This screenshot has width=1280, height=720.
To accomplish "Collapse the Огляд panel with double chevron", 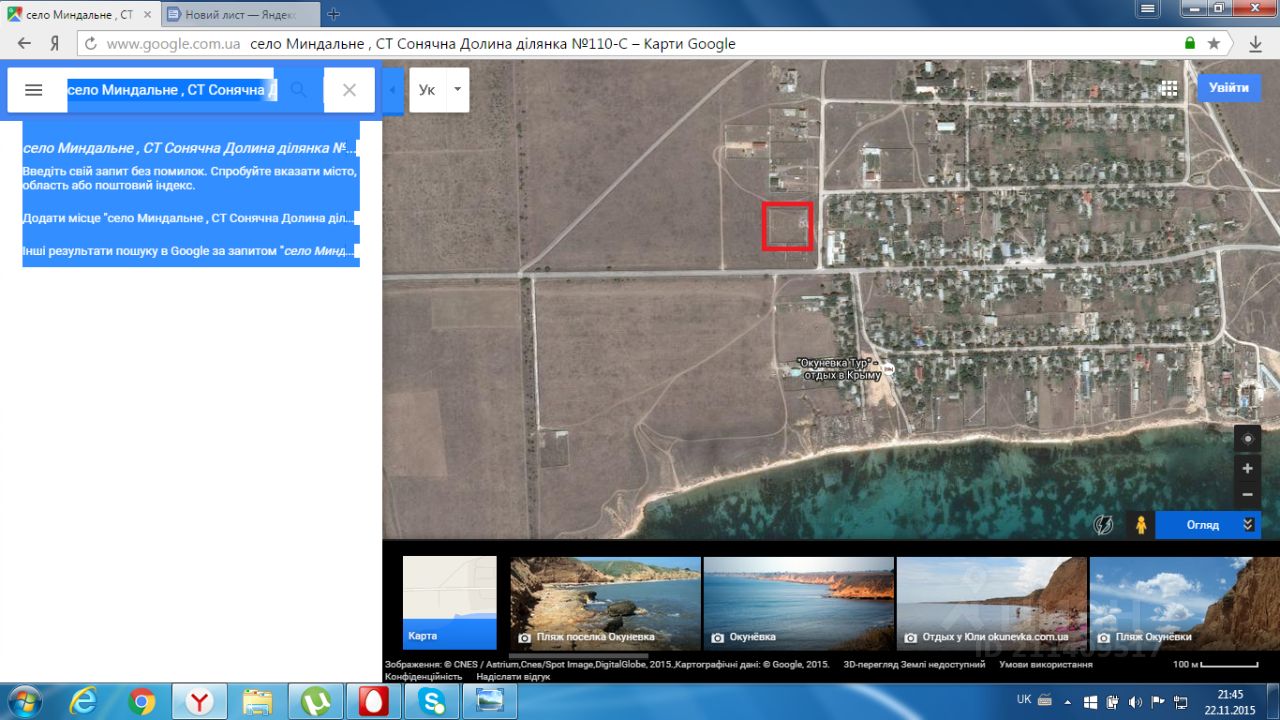I will [x=1248, y=525].
